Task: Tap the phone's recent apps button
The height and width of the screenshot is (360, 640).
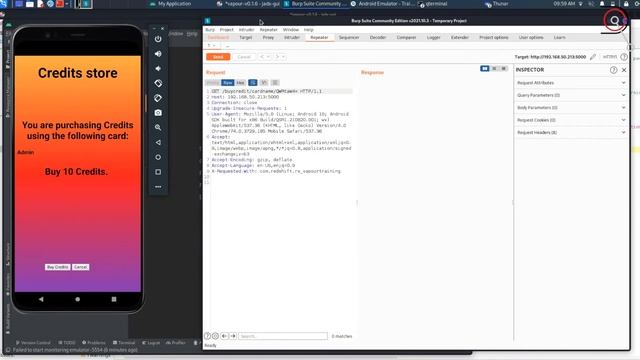Action: coord(114,299)
